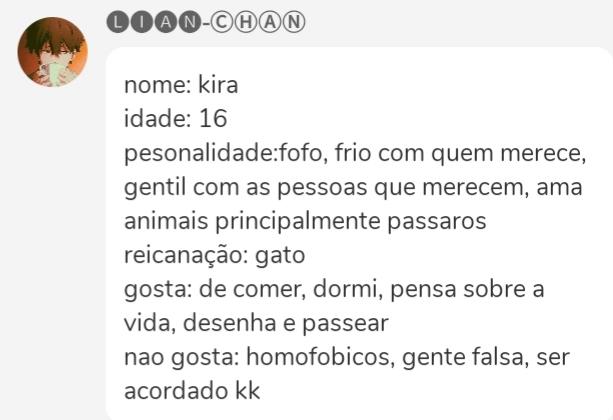Image resolution: width=613 pixels, height=420 pixels.
Task: Click 'vida, desenha e passear' text
Action: (x=256, y=323)
